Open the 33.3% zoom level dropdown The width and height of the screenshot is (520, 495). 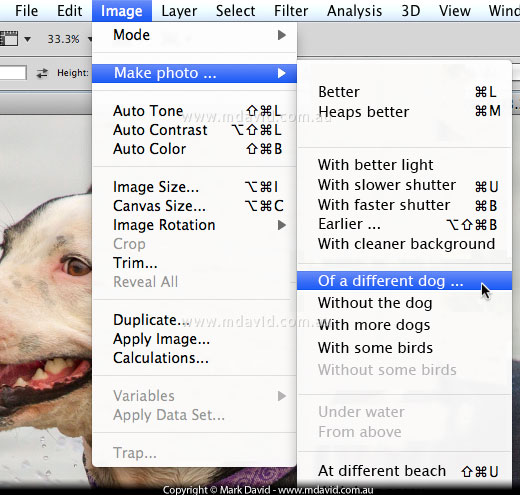(90, 39)
